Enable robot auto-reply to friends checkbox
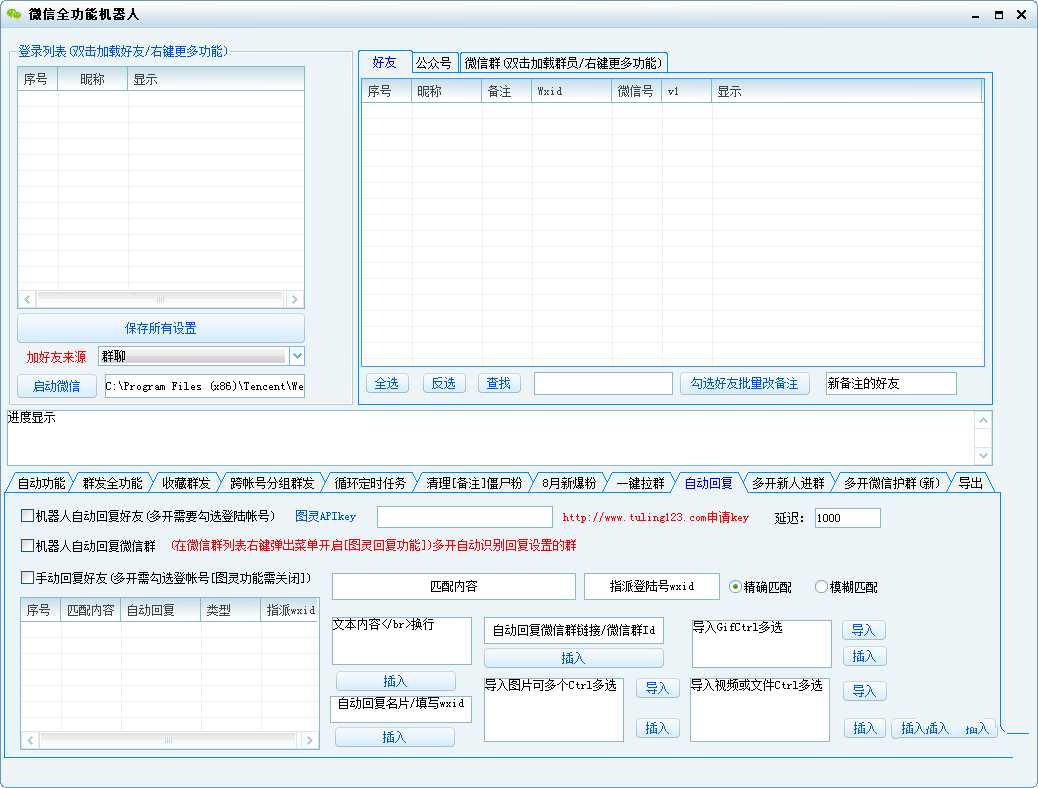The width and height of the screenshot is (1038, 788). click(x=27, y=515)
